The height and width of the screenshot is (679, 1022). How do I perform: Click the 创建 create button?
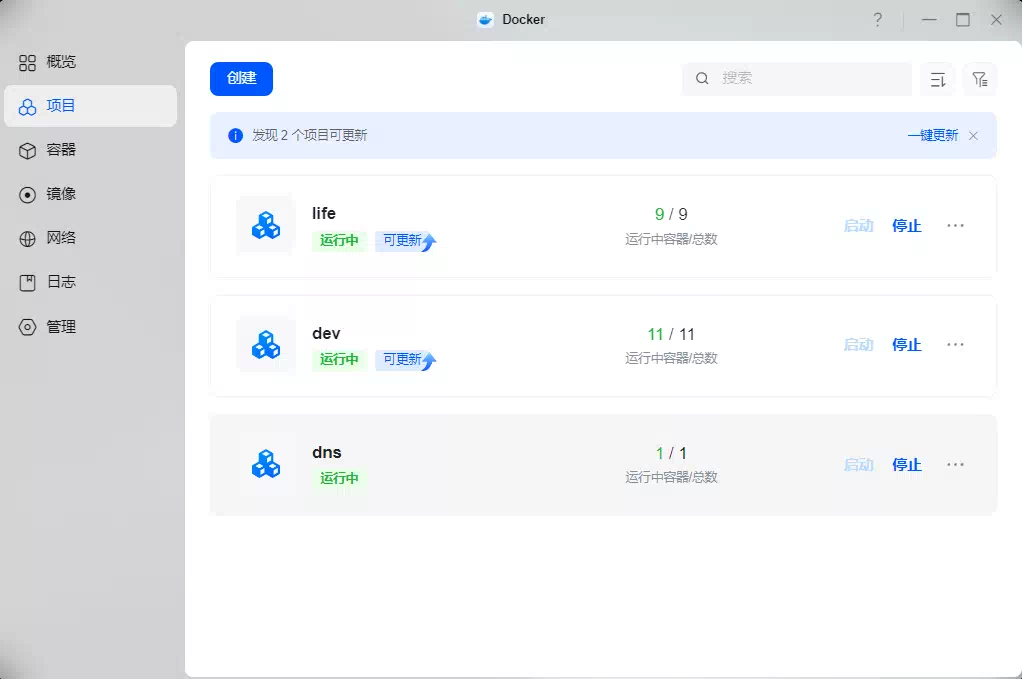pos(241,79)
